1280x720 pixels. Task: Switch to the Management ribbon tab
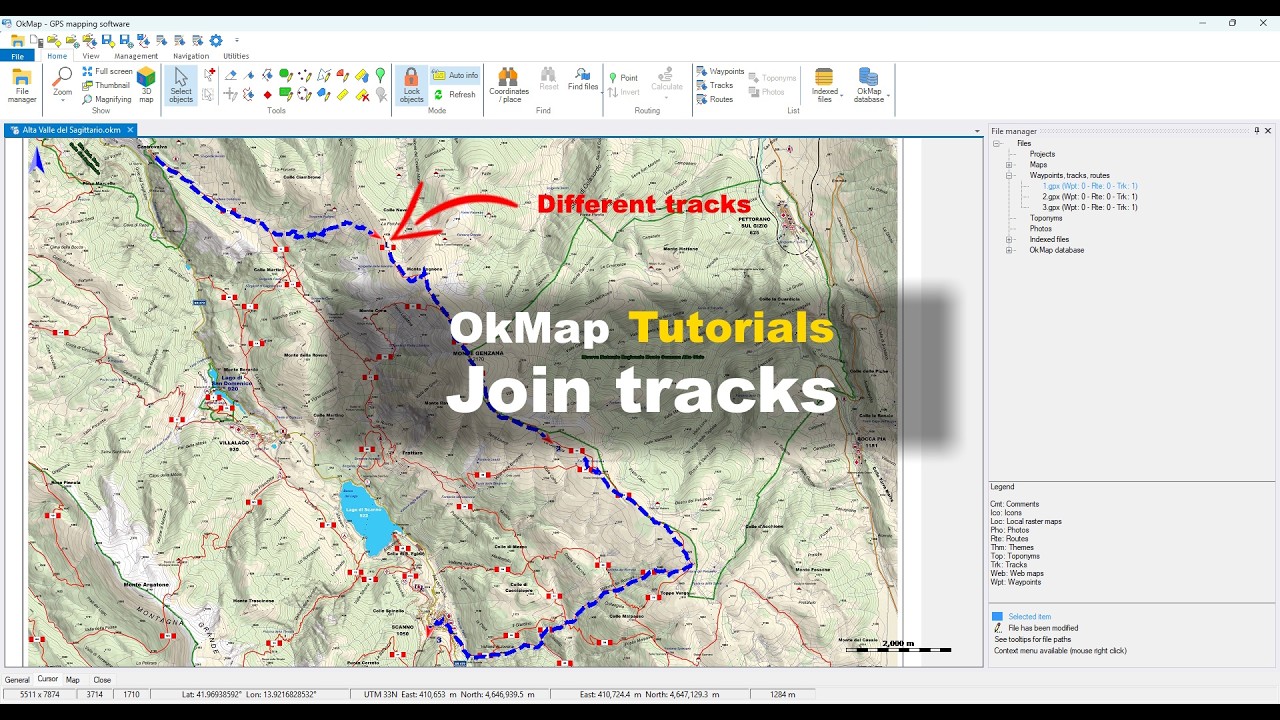[x=136, y=56]
